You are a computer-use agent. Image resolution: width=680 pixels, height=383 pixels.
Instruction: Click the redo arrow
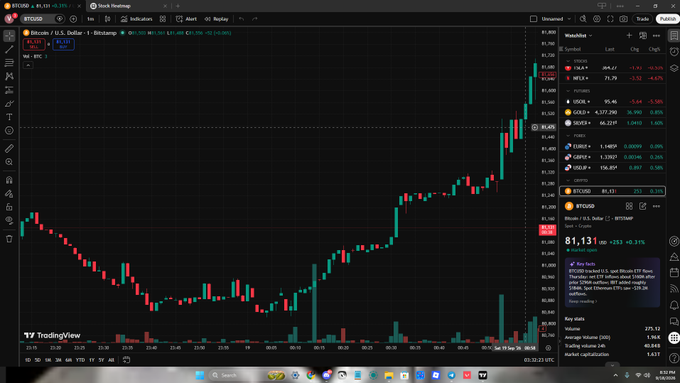[255, 19]
